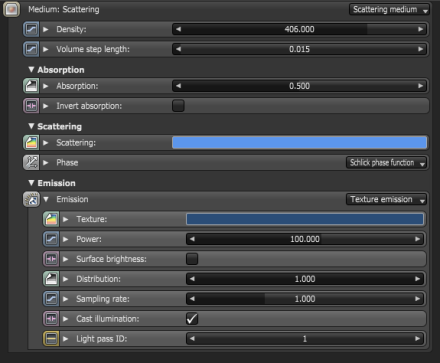Decrease Power with its left arrow
This screenshot has height=363, width=440.
192,239
